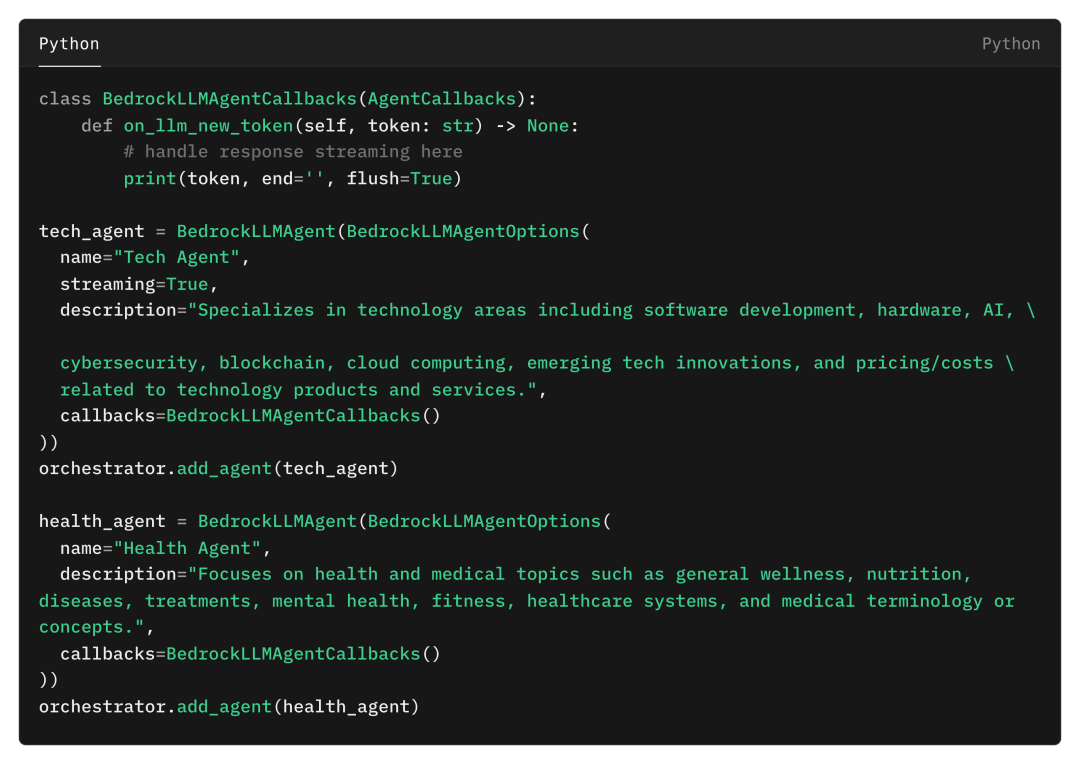1080x764 pixels.
Task: Click the 'tech_agent = BedrockLLMAgent' line
Action: (x=314, y=231)
